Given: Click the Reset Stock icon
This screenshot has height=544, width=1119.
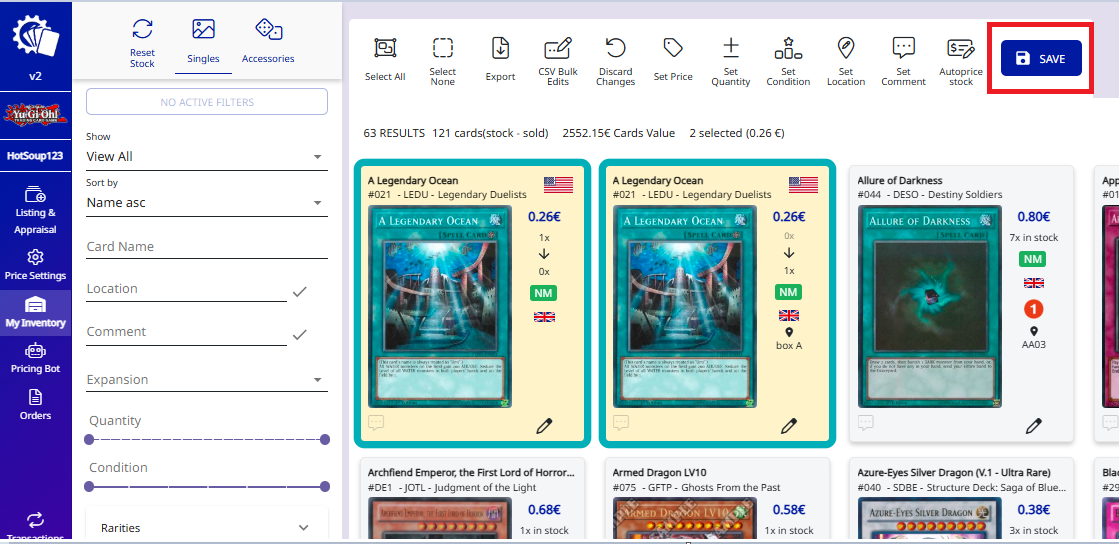Looking at the screenshot, I should coord(142,29).
